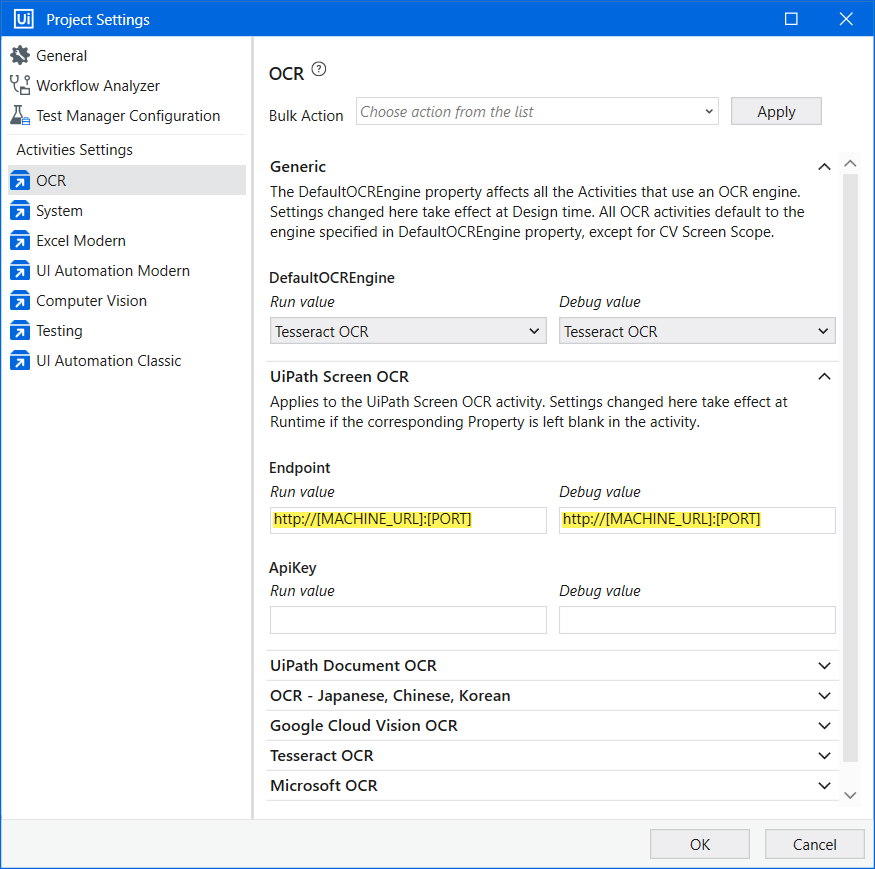Select Testing in the sidebar

click(x=59, y=331)
